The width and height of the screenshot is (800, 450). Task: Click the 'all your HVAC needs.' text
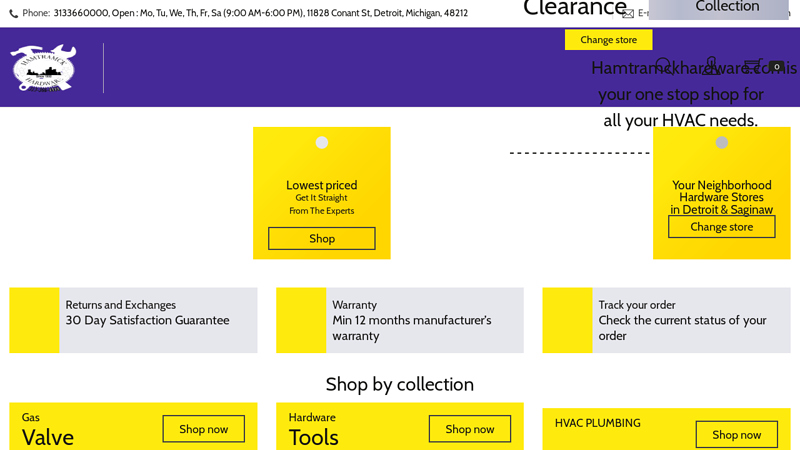(x=680, y=120)
